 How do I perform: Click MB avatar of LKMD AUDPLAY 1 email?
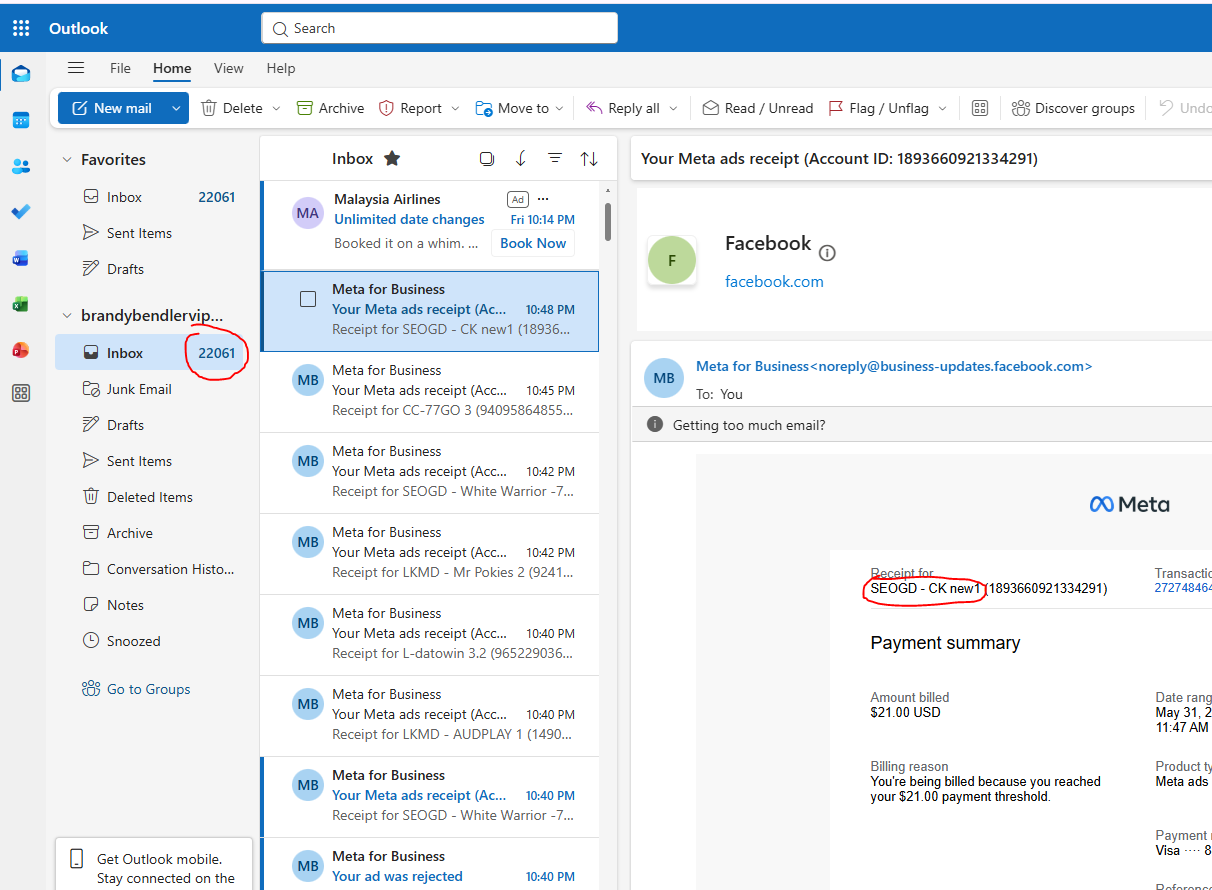[x=308, y=704]
